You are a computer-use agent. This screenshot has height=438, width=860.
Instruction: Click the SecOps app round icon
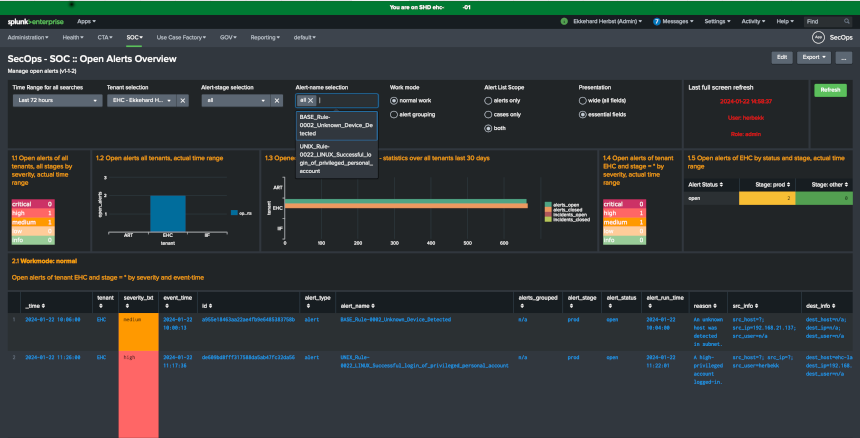tap(817, 37)
